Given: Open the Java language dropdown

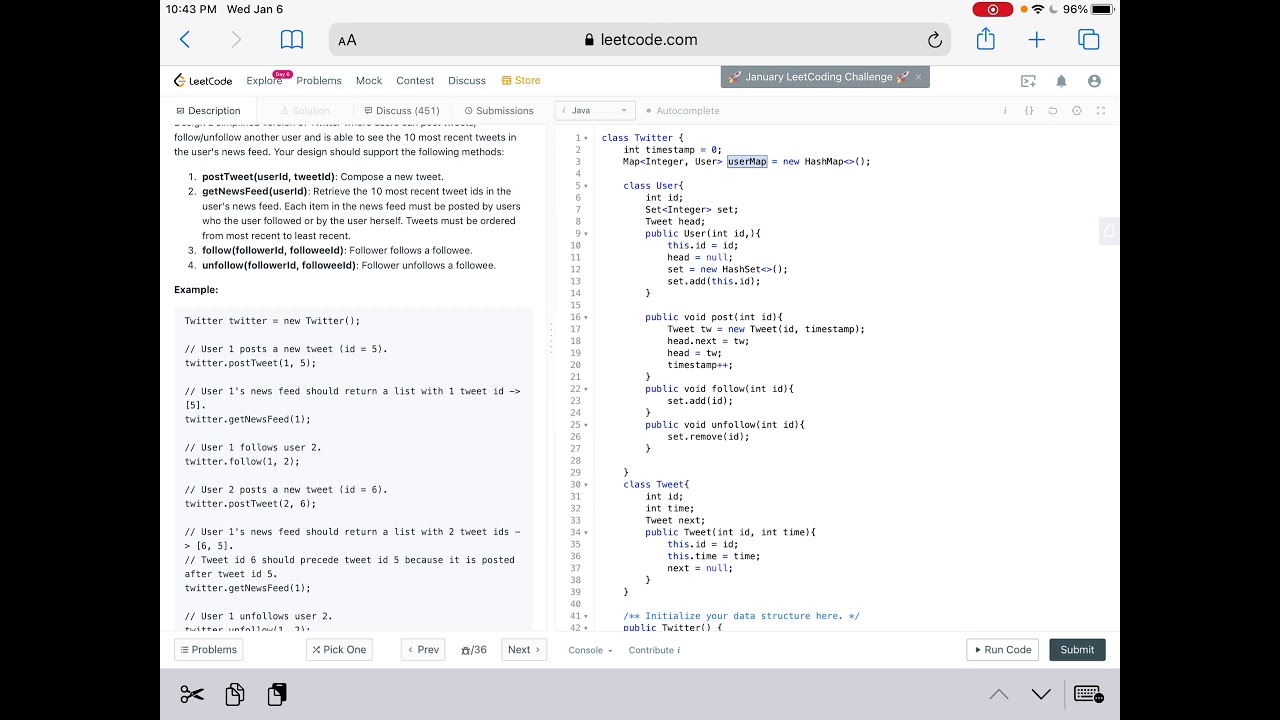Looking at the screenshot, I should 595,111.
